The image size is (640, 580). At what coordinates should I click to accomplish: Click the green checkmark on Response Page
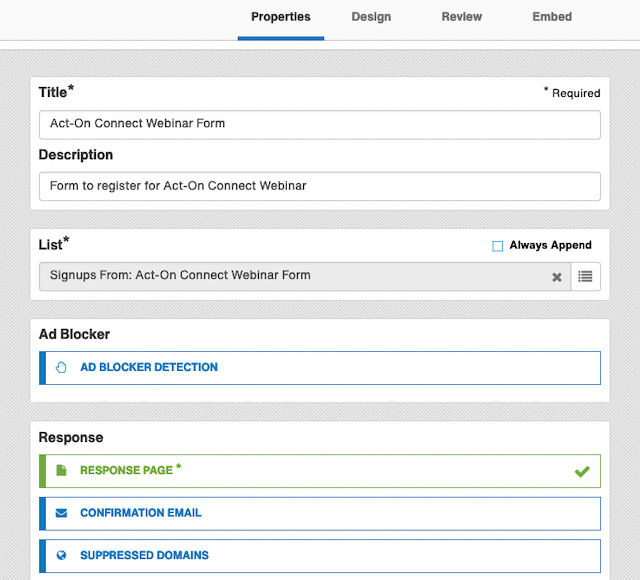582,471
